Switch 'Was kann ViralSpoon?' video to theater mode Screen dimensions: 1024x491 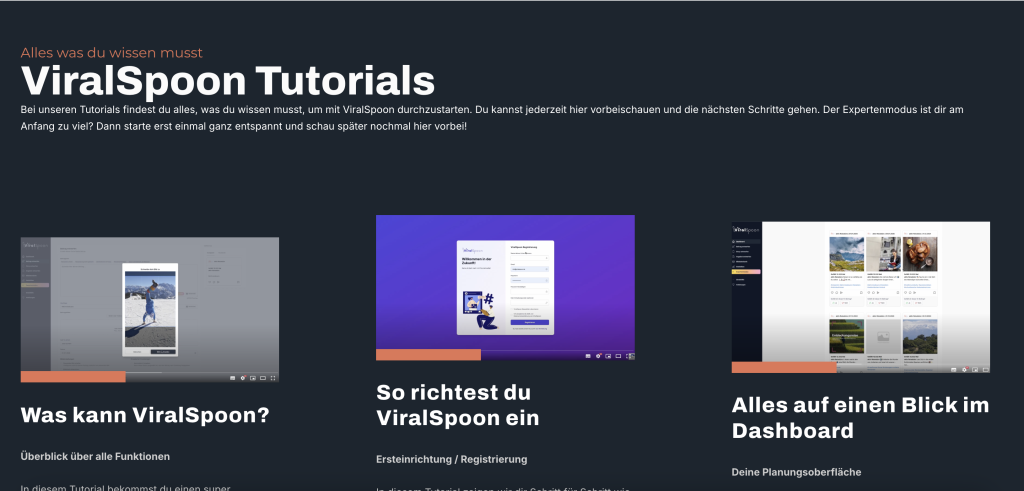263,378
